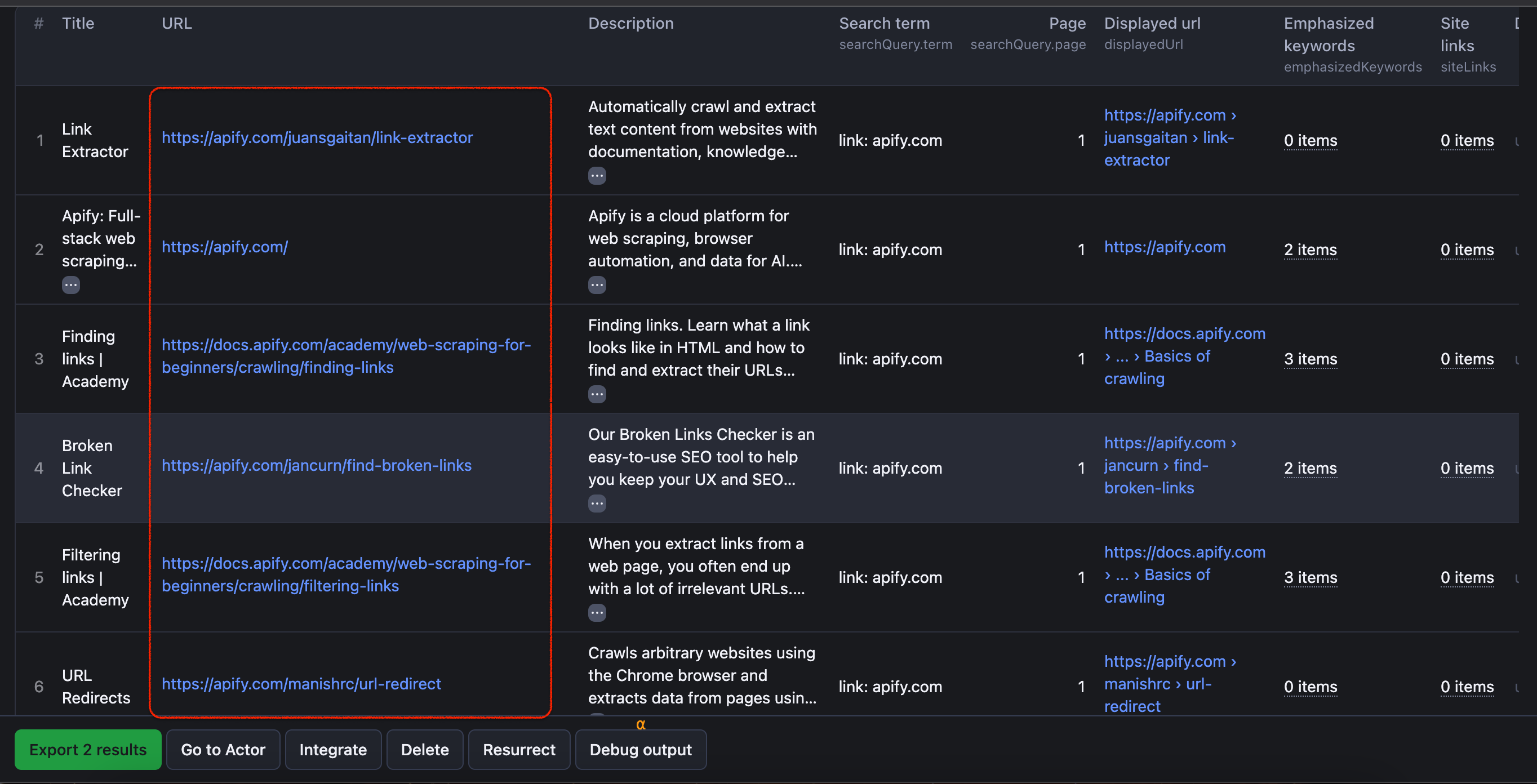Expand the truncated Apify full-stack title
1537x784 pixels.
(71, 284)
